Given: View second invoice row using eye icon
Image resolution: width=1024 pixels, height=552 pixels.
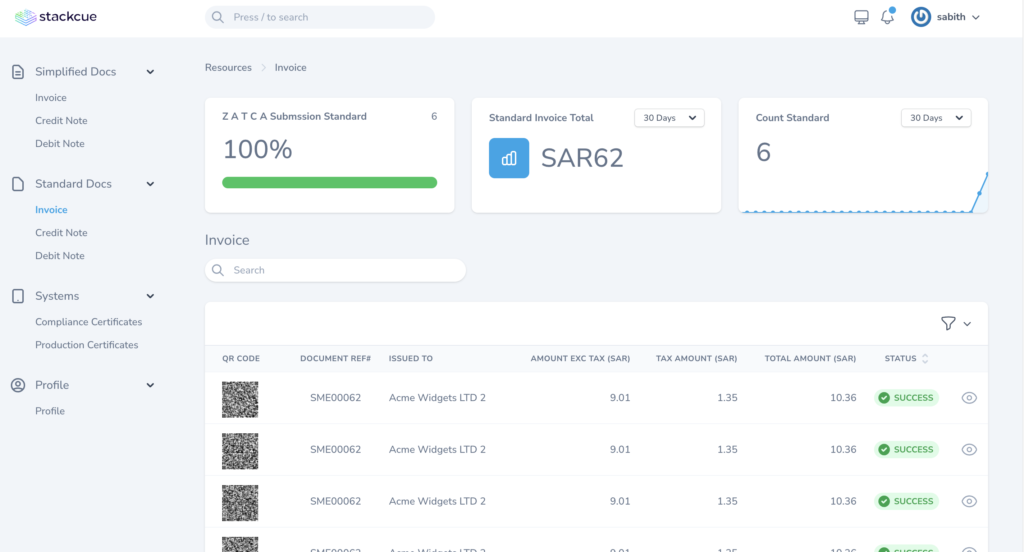Looking at the screenshot, I should (x=968, y=450).
